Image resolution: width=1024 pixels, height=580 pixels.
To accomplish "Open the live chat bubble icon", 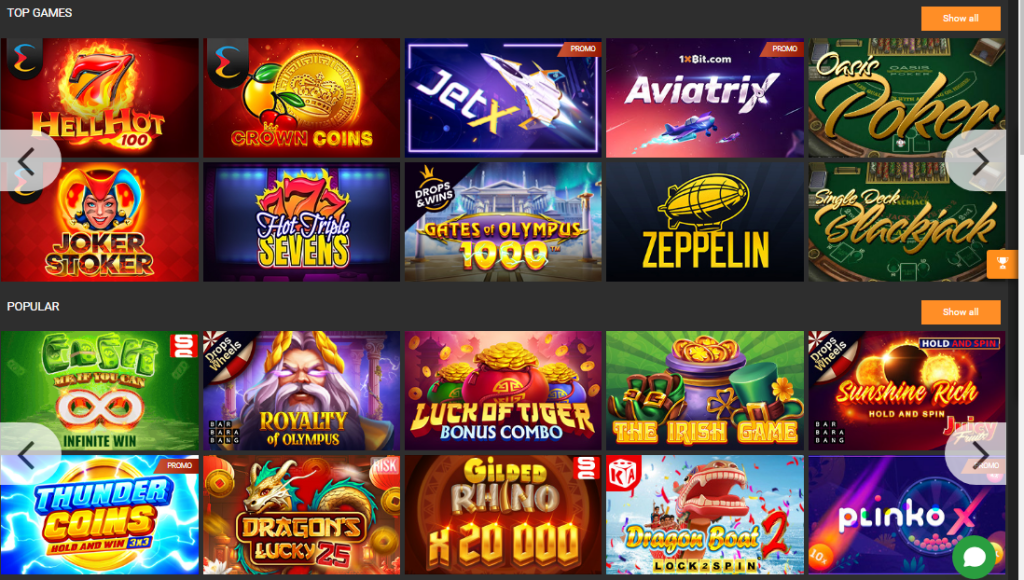I will [974, 556].
